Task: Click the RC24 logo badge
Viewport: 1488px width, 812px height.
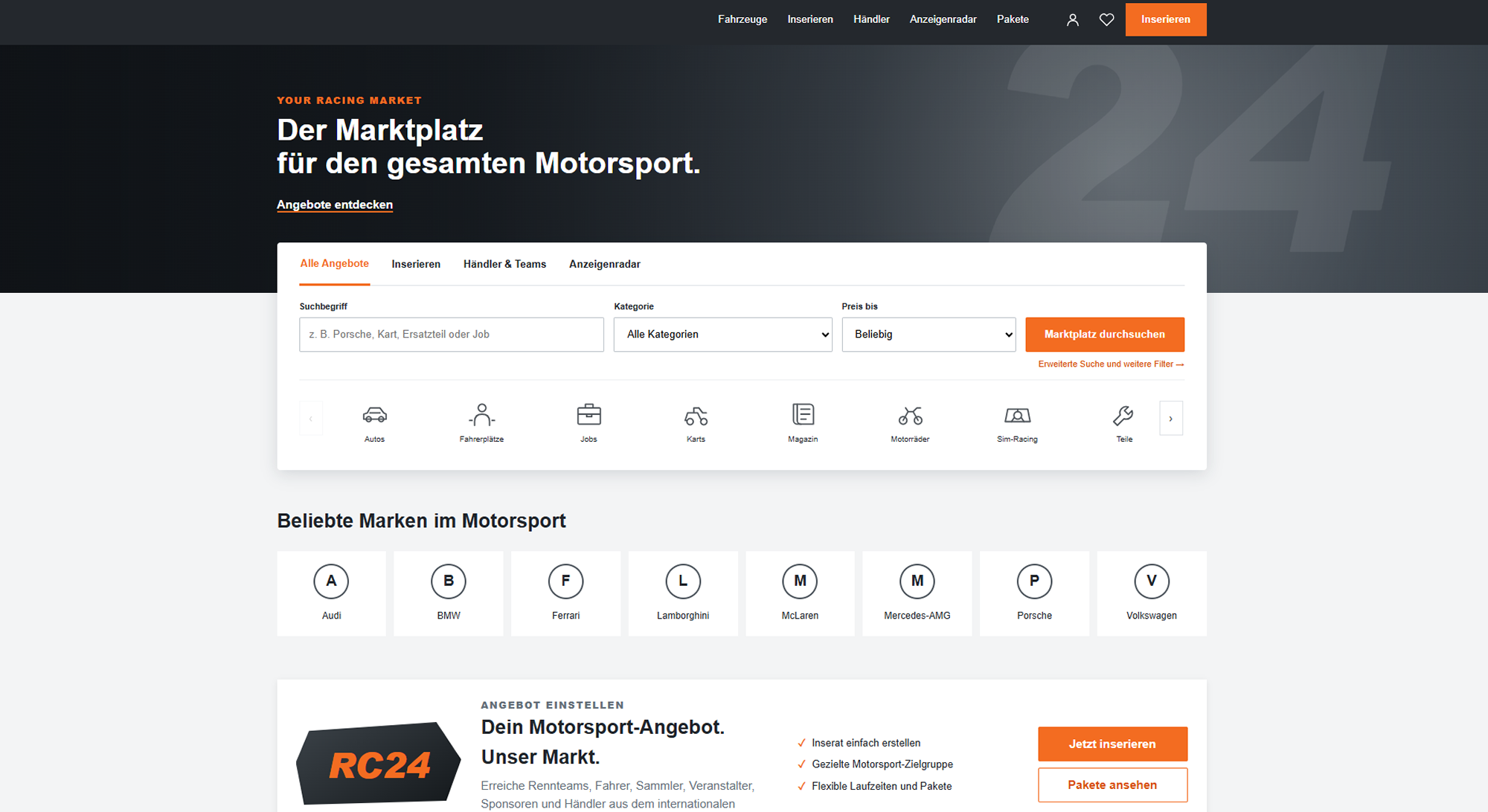Action: pos(379,764)
